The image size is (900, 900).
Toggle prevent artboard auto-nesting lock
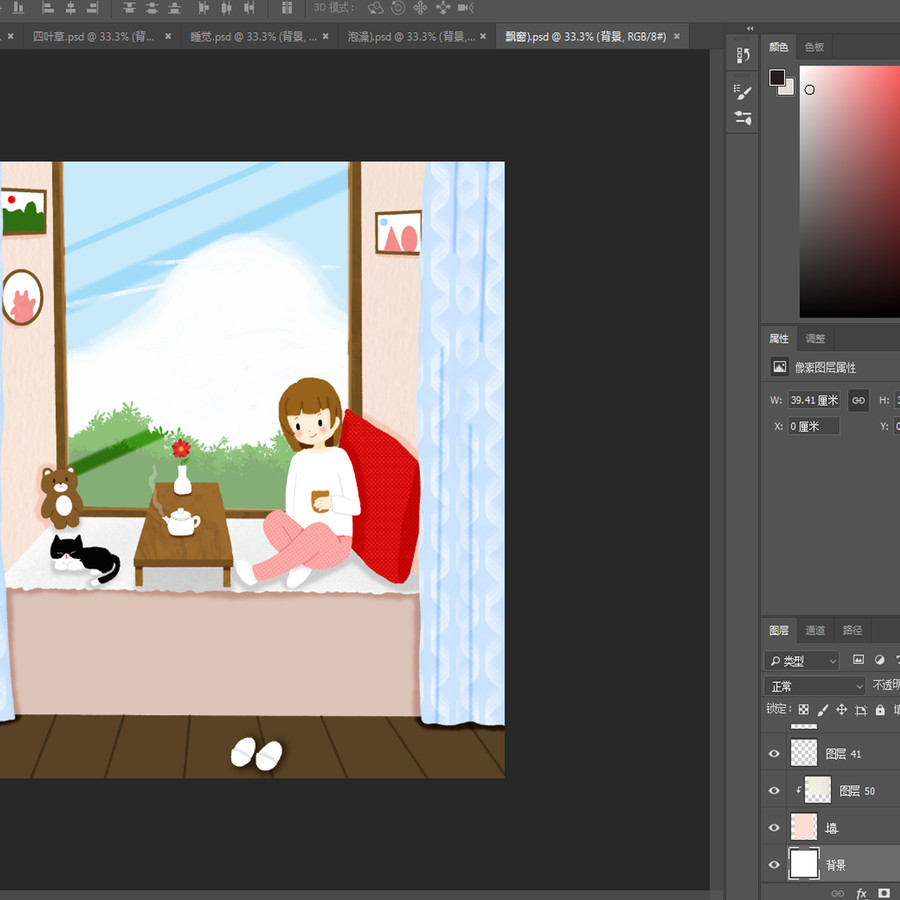861,710
